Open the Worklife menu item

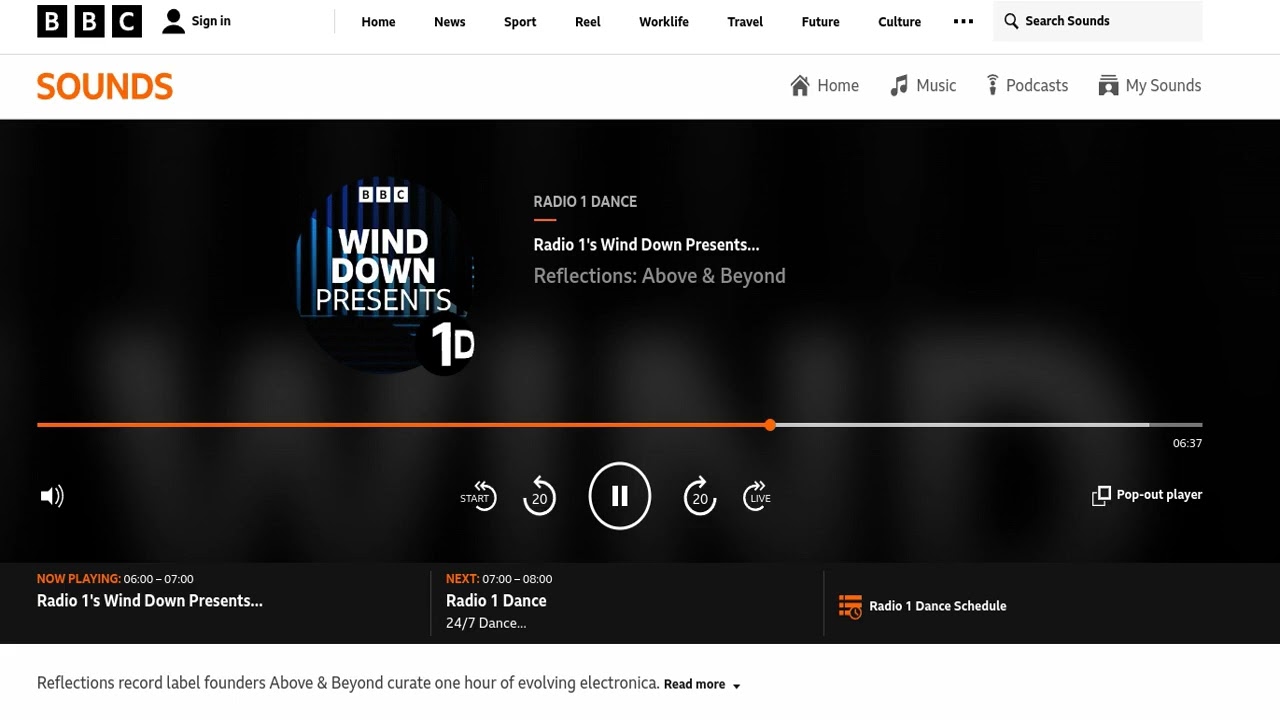664,22
